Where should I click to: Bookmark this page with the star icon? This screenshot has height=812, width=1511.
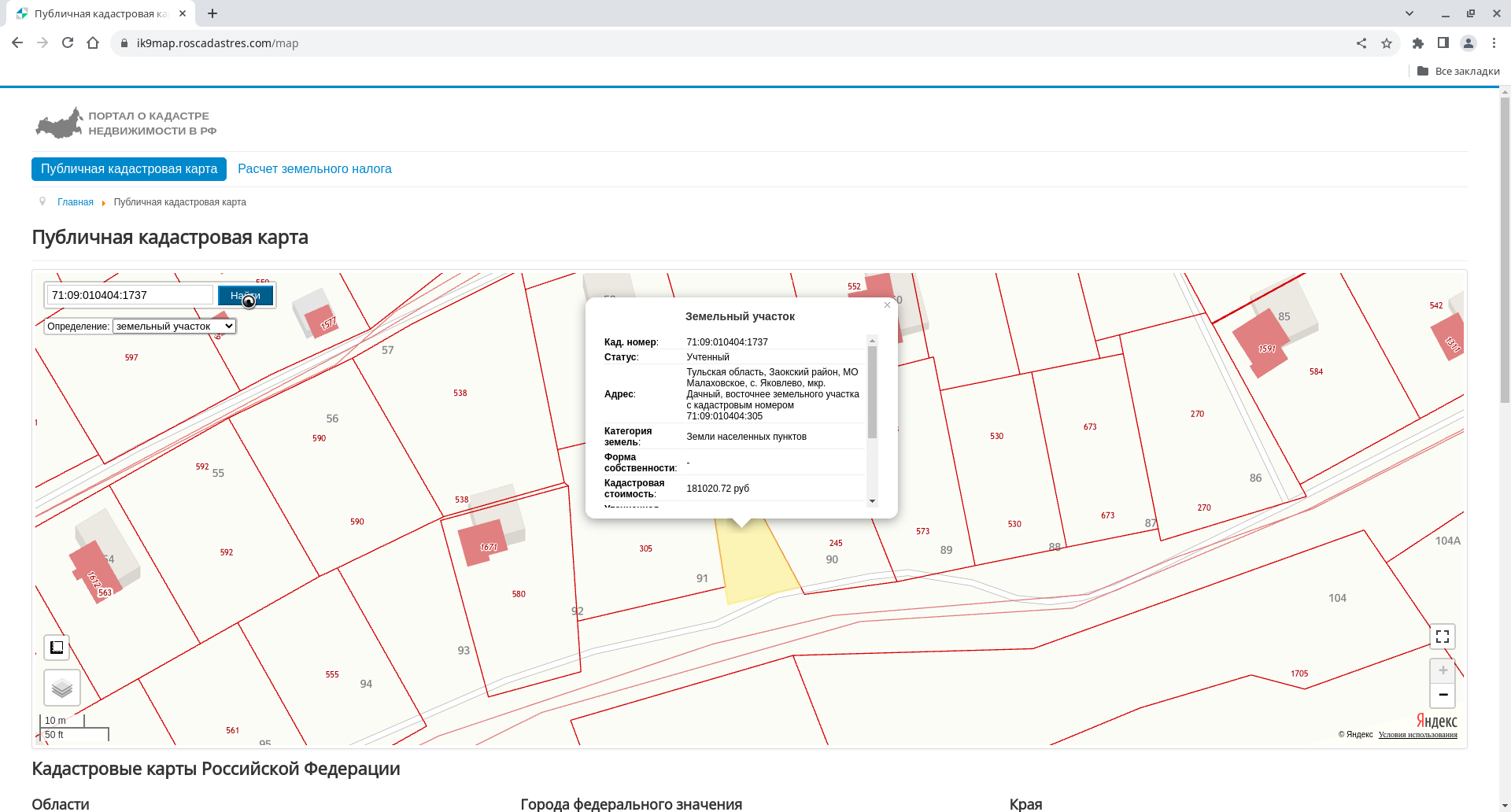1387,43
